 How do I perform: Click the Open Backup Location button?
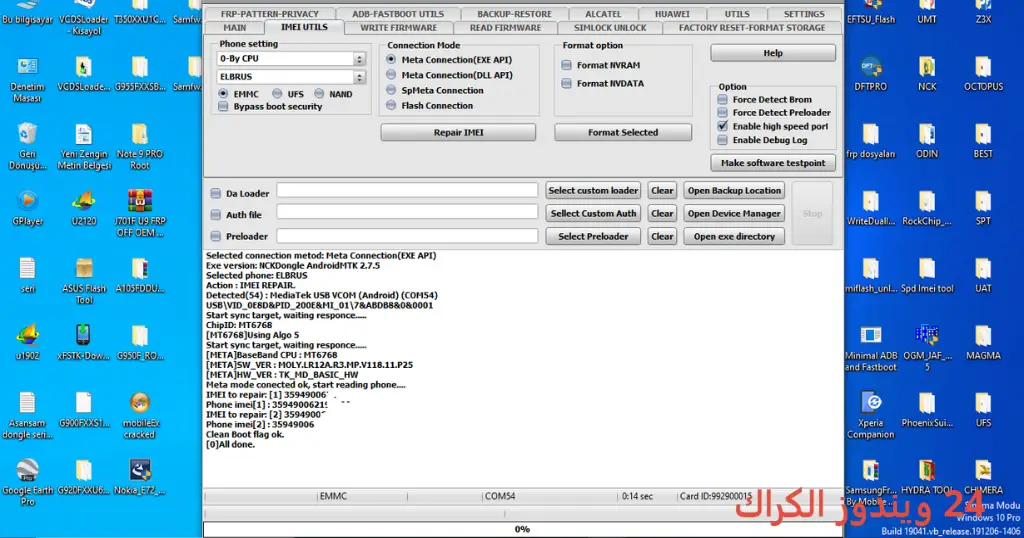click(x=734, y=191)
